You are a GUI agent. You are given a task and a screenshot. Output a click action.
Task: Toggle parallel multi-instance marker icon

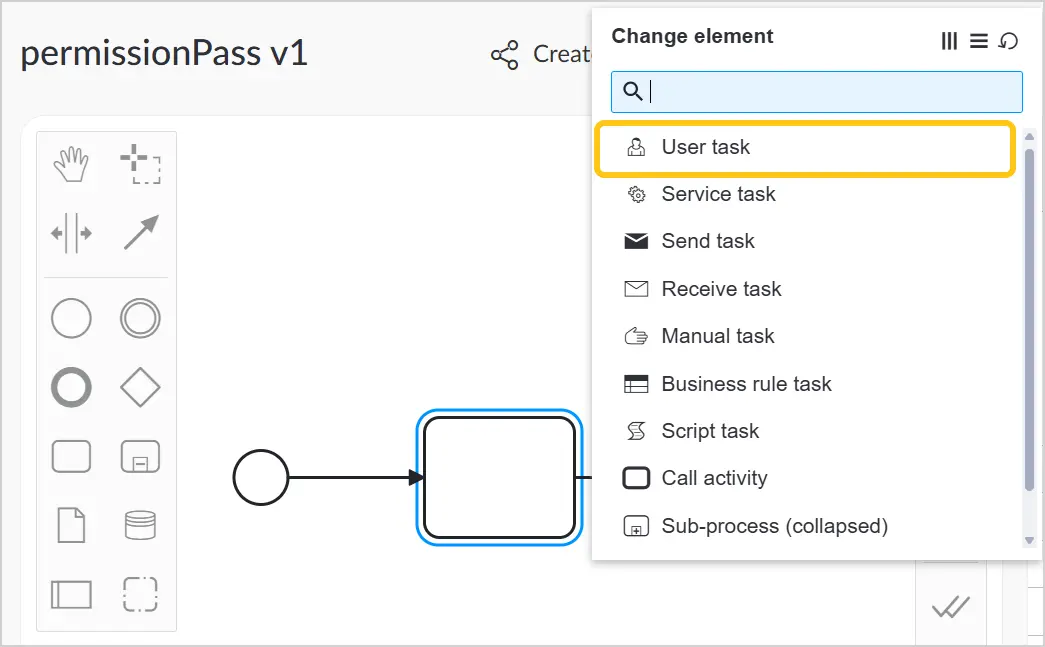(949, 41)
